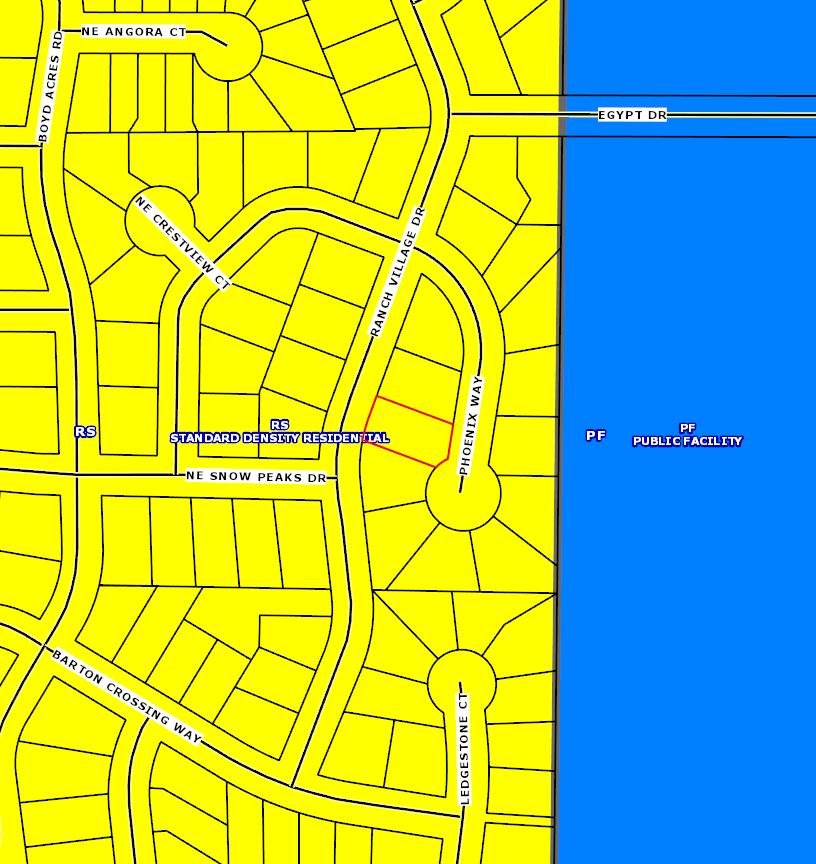Click the BARTON CROSSING WAY label

coord(127,695)
